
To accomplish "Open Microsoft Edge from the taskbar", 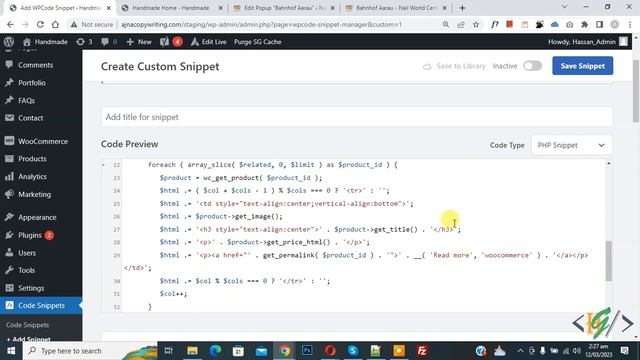I will click(x=215, y=351).
